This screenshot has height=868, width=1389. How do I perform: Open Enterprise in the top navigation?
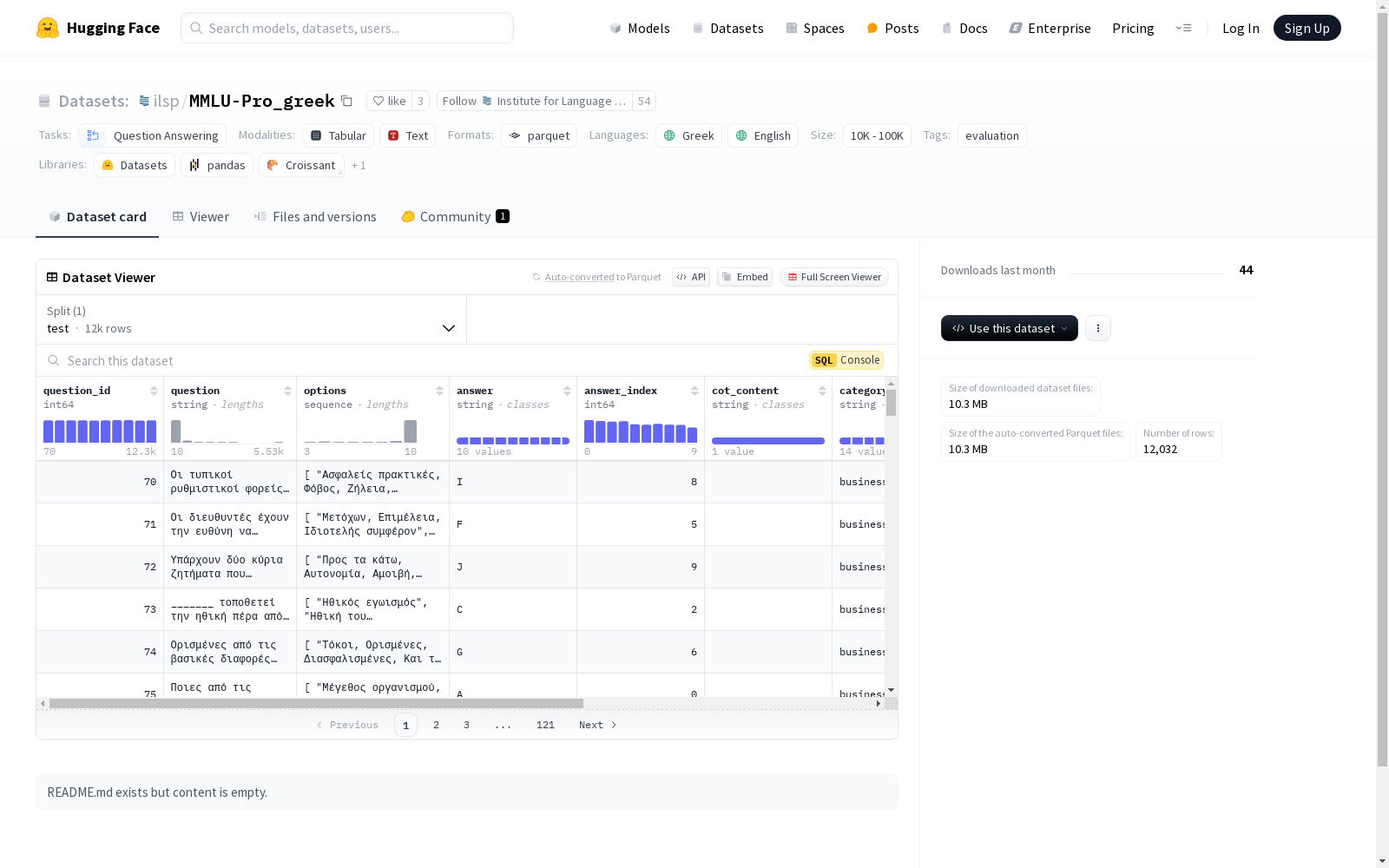1050,28
